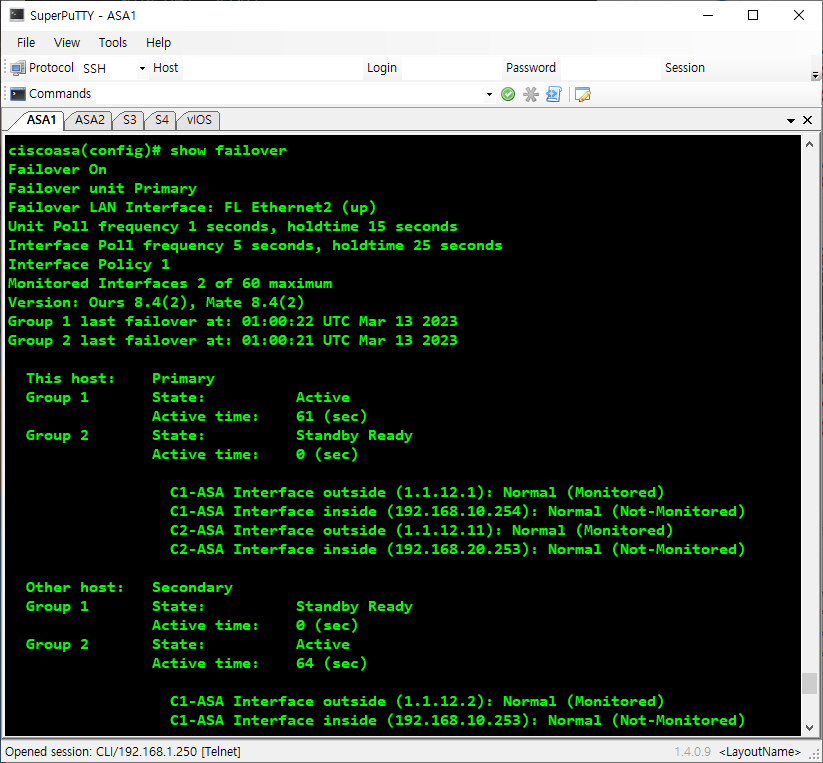
Task: Open the File menu
Action: pos(26,43)
